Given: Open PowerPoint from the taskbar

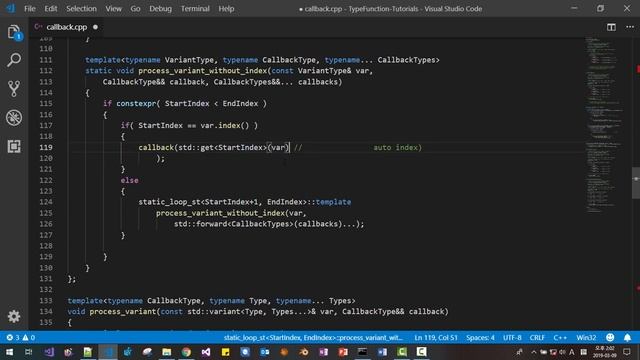Looking at the screenshot, I should coord(343,352).
